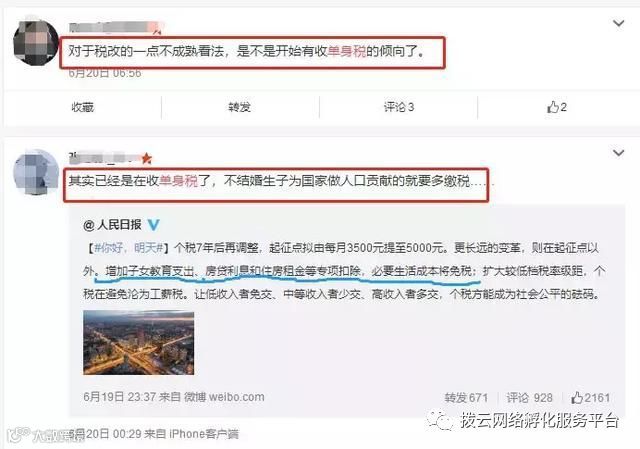Open the city night aerial photo thumbnail
640x449 pixels.
(x=139, y=342)
